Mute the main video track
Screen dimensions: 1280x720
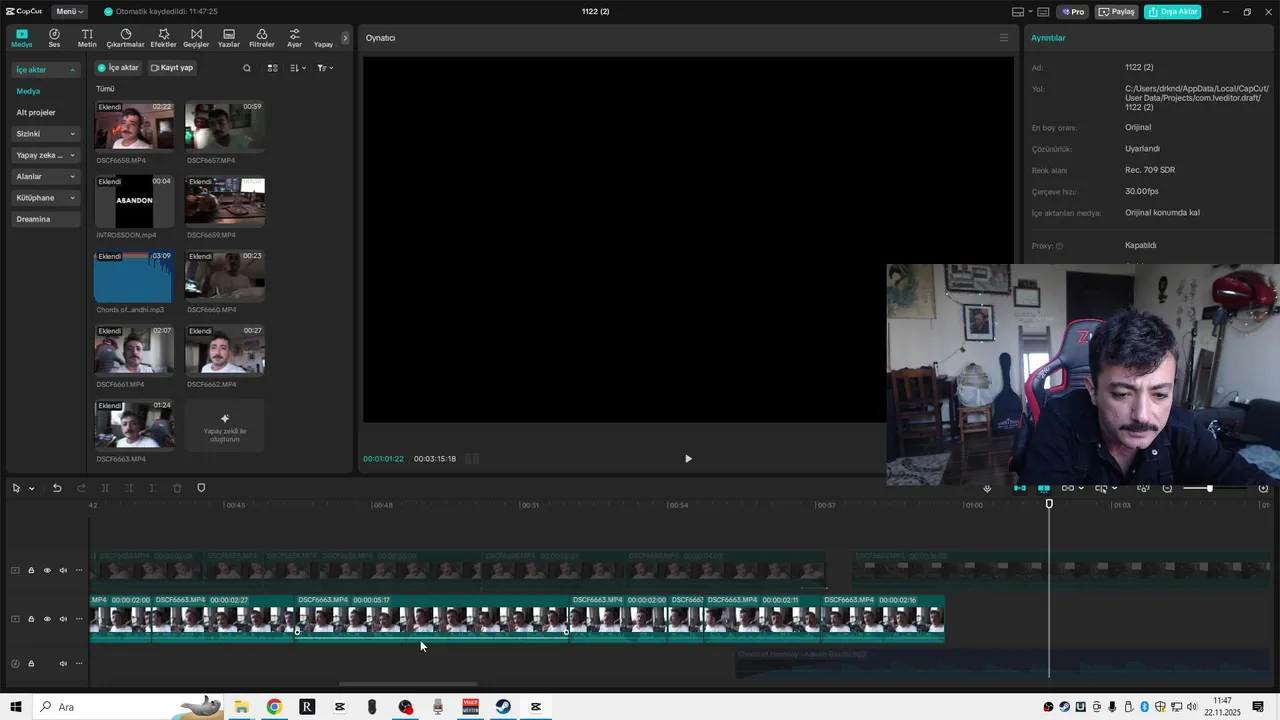[63, 619]
